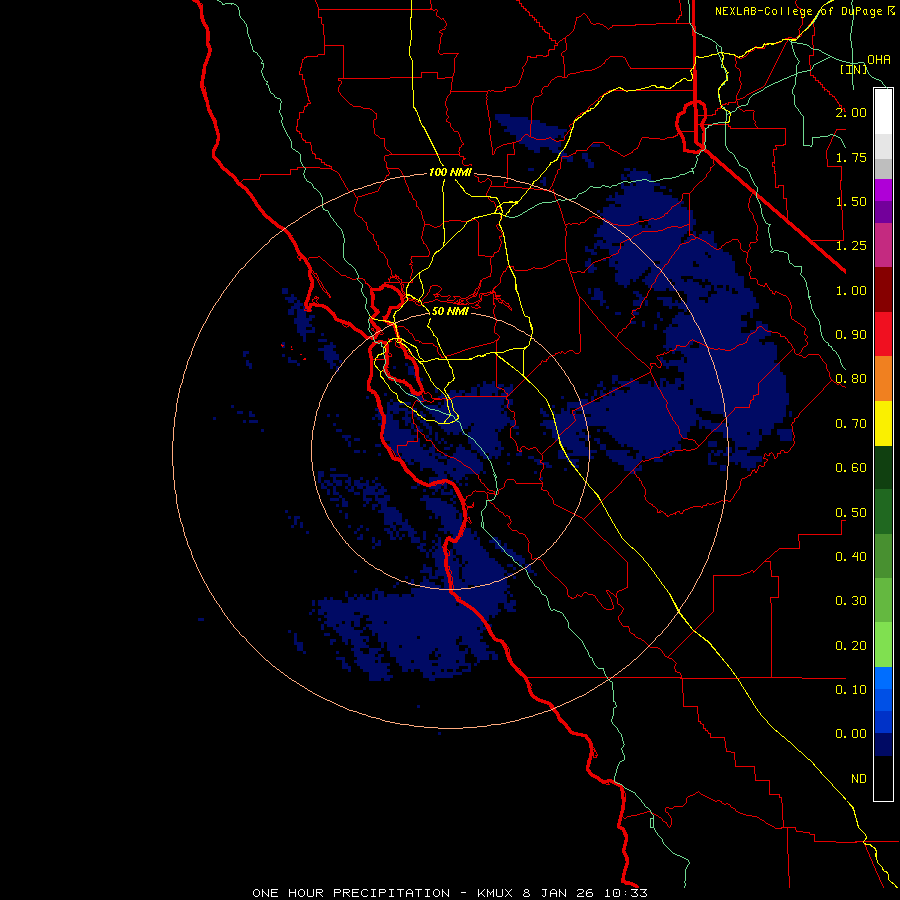The width and height of the screenshot is (900, 900).
Task: Click the '1.00' scale value
Action: click(x=851, y=290)
